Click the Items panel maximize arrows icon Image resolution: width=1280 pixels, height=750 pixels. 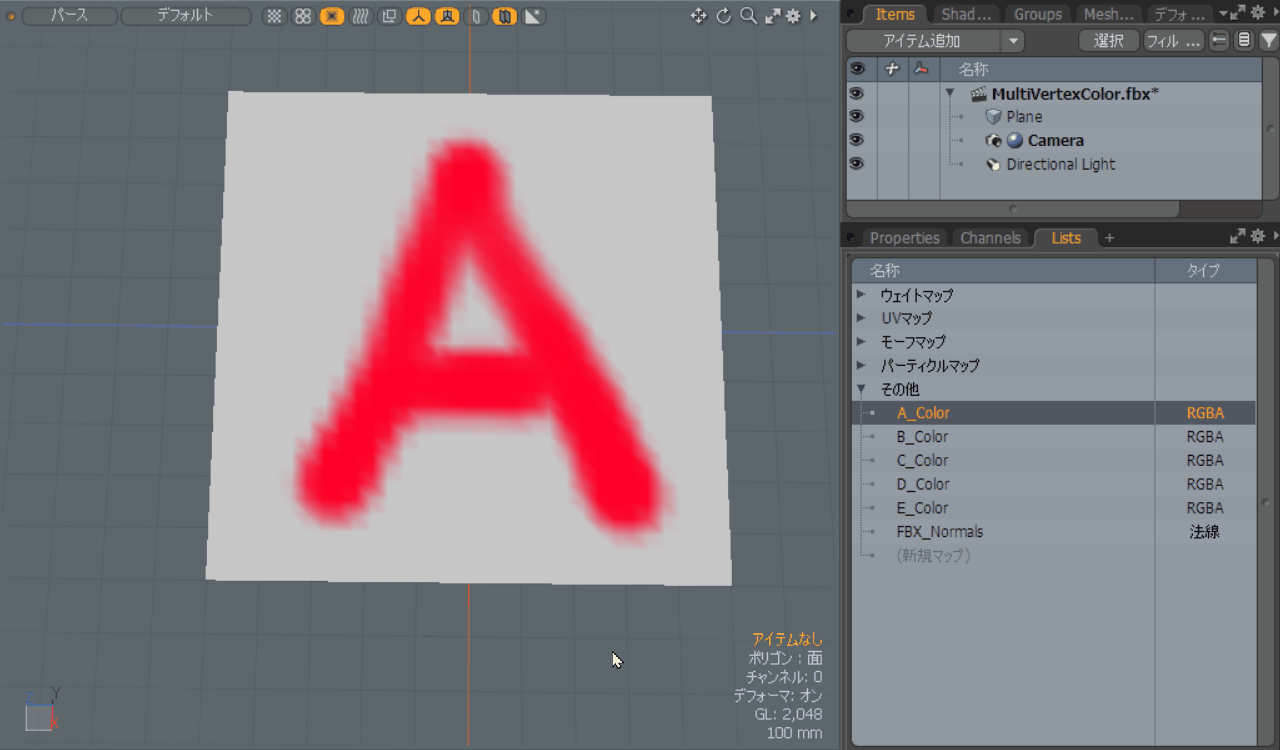pos(1238,13)
